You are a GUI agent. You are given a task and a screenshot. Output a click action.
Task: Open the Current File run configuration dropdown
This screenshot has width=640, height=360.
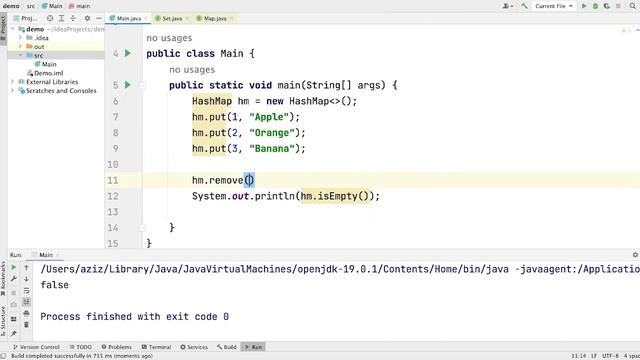click(x=553, y=6)
